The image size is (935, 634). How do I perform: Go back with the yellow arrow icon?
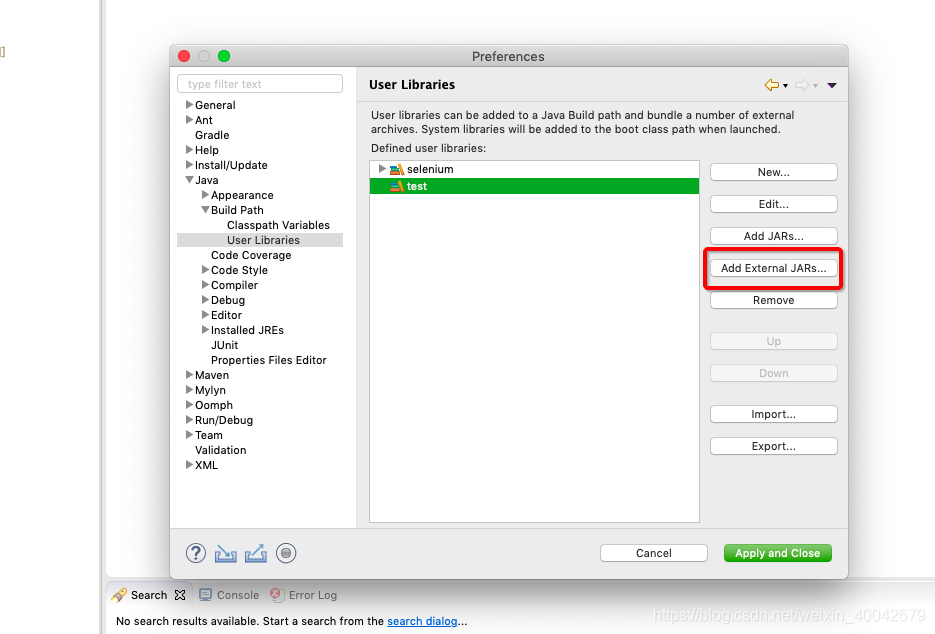pyautogui.click(x=772, y=85)
